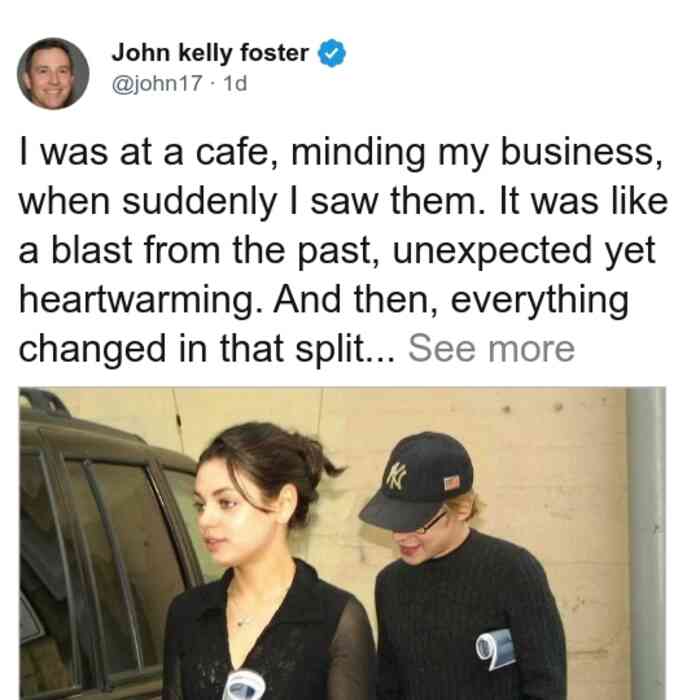Click the gray pipe at the photo's edge
Screen dimensions: 700x700
[x=647, y=543]
